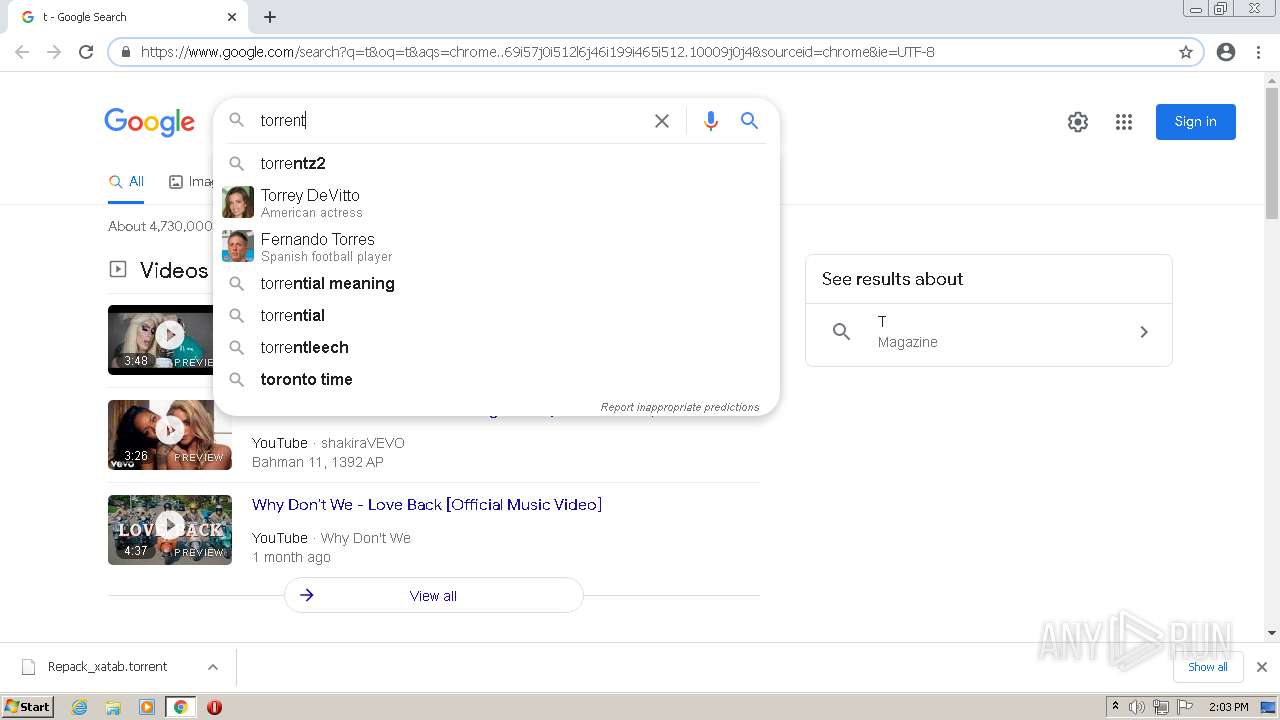
Task: Reload the current page
Action: click(86, 52)
